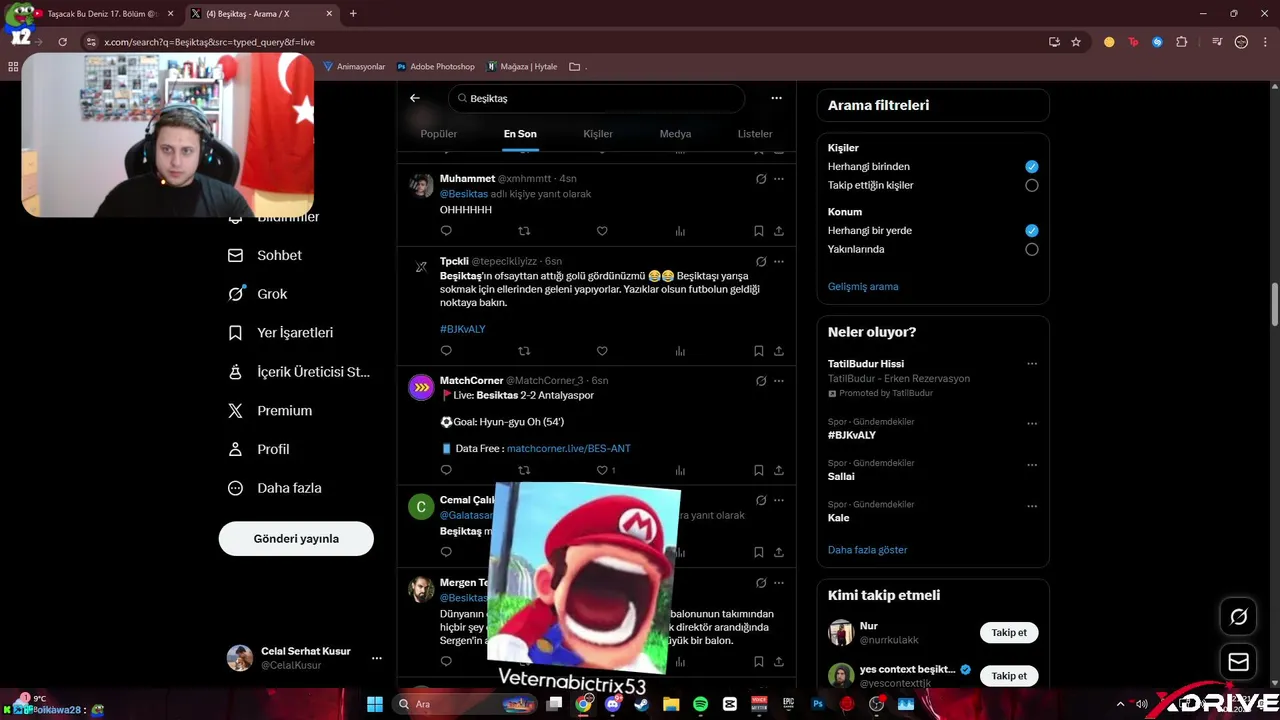
Task: Open the 'Gelişmiş arama' link
Action: coord(863,286)
